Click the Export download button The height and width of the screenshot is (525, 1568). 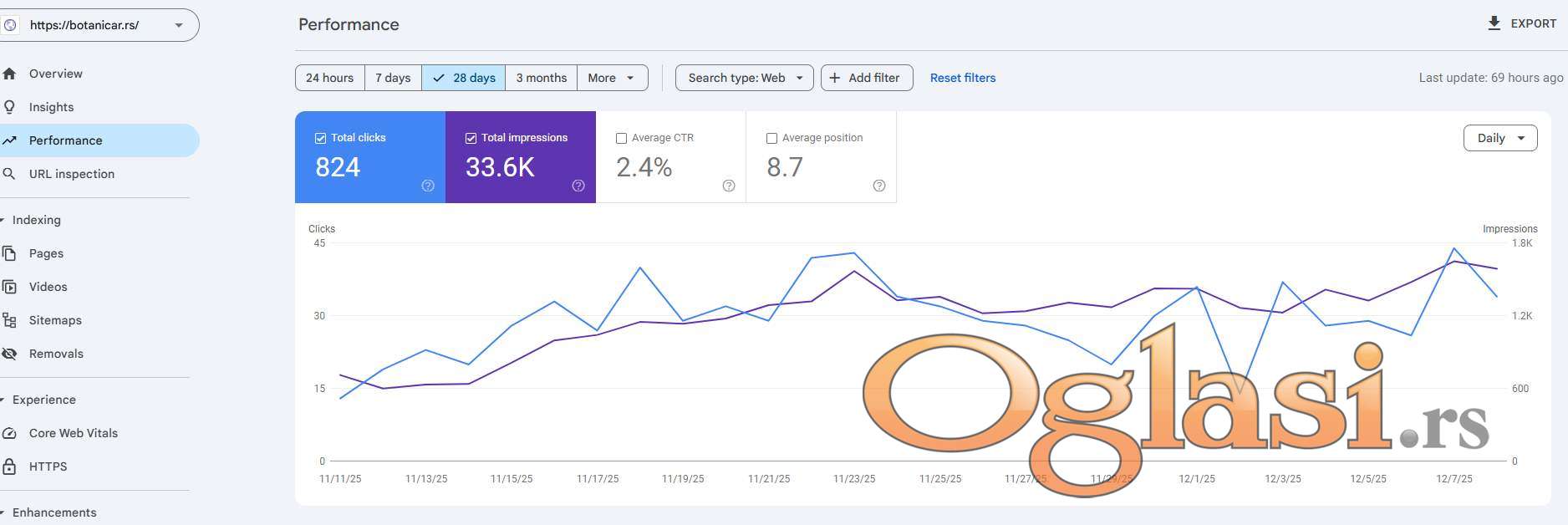(x=1521, y=23)
